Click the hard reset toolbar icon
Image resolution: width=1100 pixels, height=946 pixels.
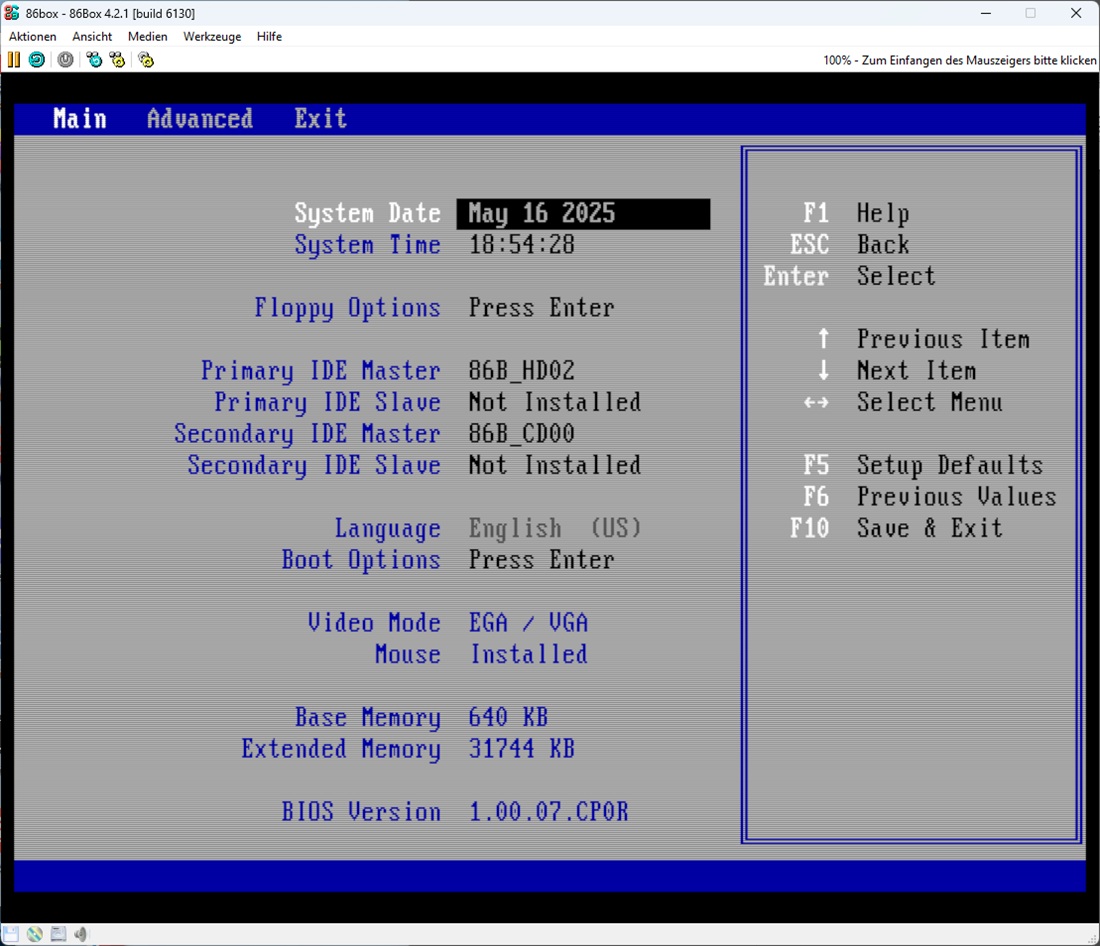click(x=36, y=60)
